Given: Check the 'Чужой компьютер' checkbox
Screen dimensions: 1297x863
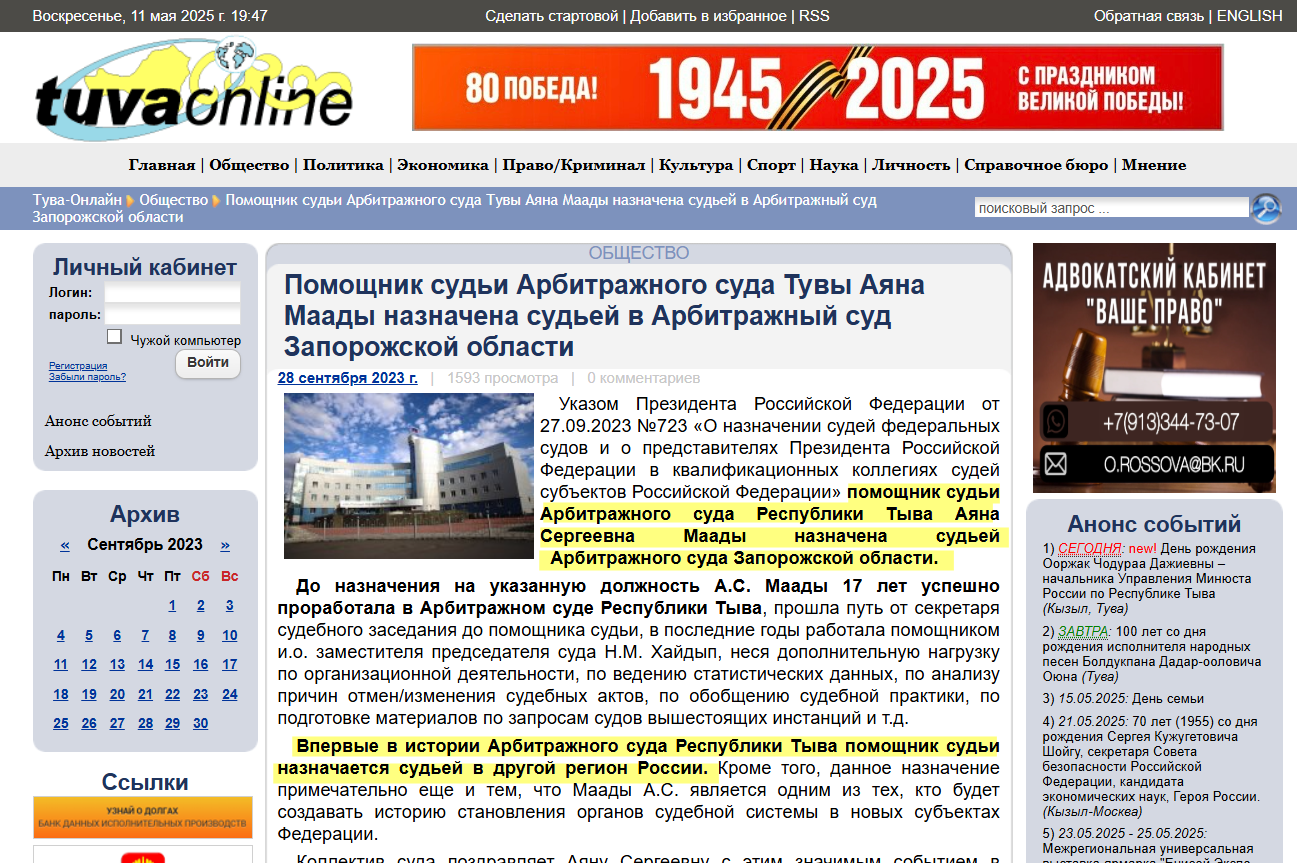Looking at the screenshot, I should pos(114,335).
